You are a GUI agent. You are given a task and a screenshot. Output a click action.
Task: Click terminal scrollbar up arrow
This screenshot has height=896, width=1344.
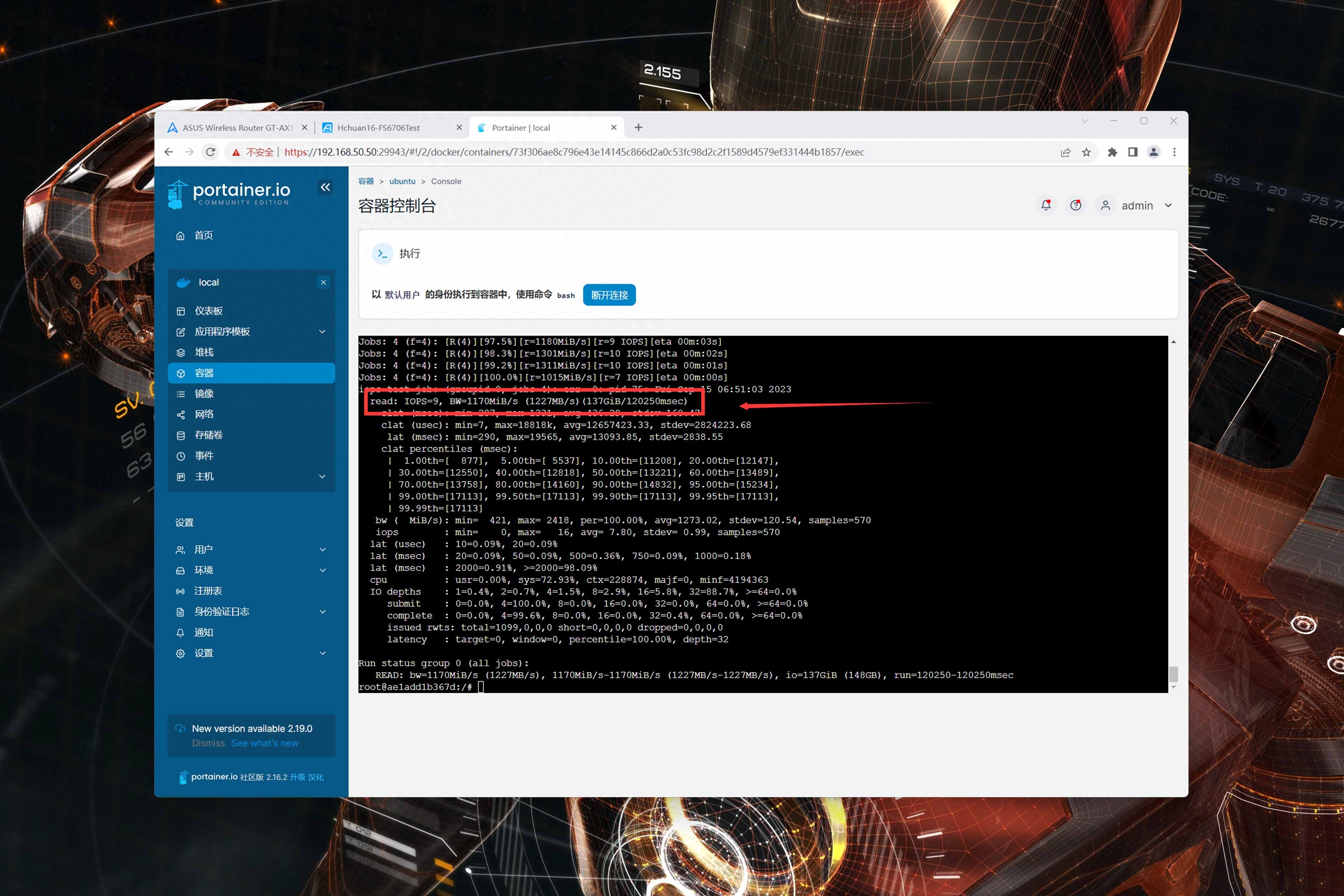(1173, 342)
